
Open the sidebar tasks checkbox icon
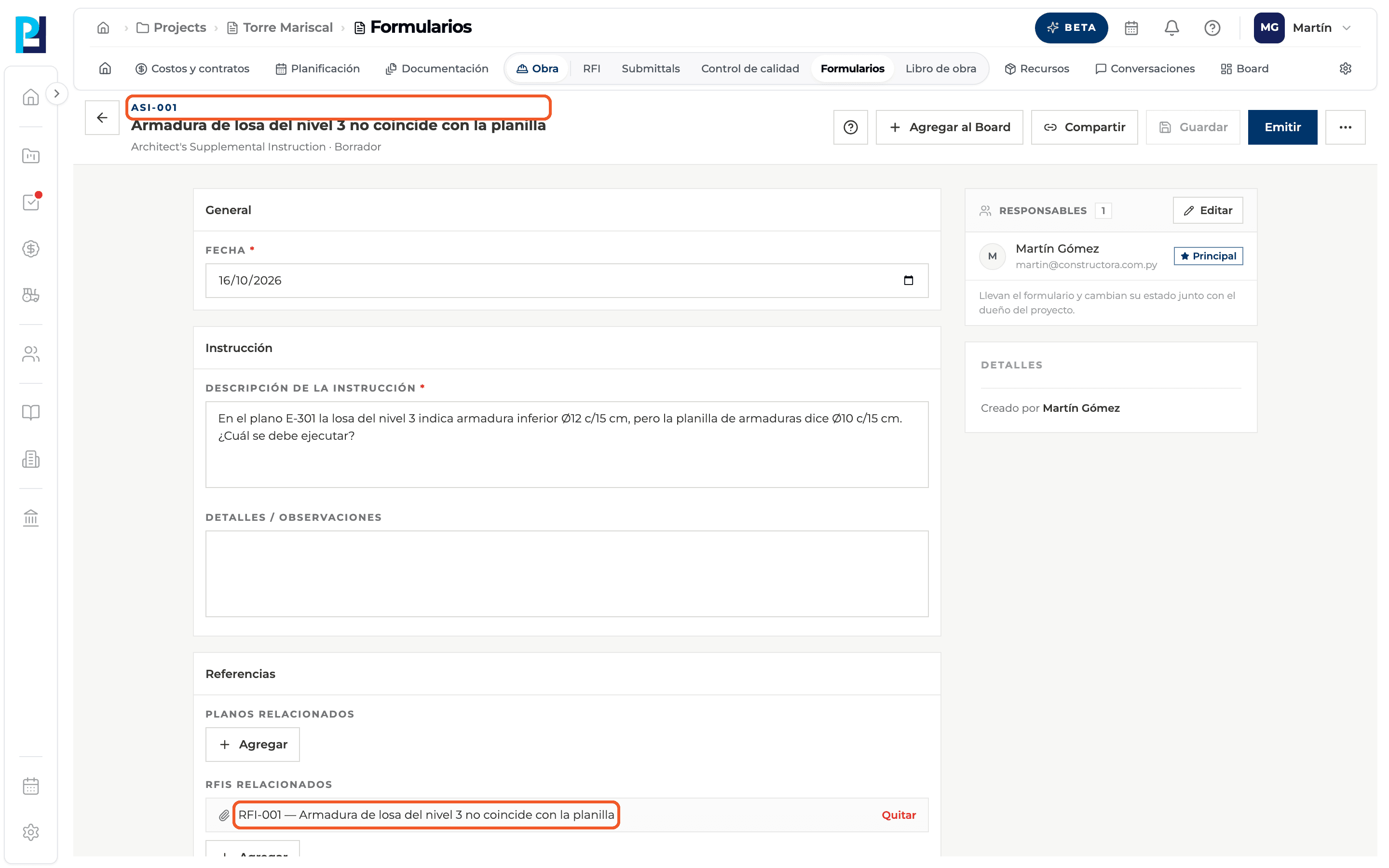point(30,202)
